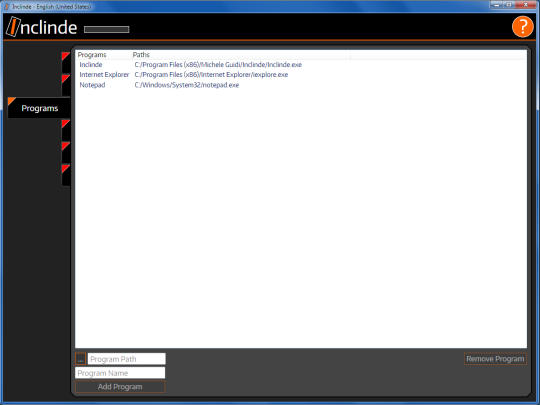Open the second collapsed sidebar tab
Image resolution: width=540 pixels, height=405 pixels.
coord(66,85)
